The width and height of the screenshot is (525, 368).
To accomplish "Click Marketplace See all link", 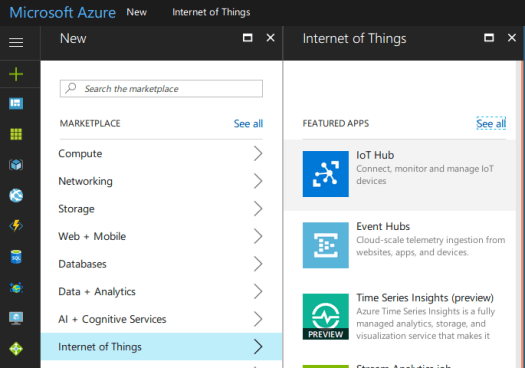I will [248, 124].
